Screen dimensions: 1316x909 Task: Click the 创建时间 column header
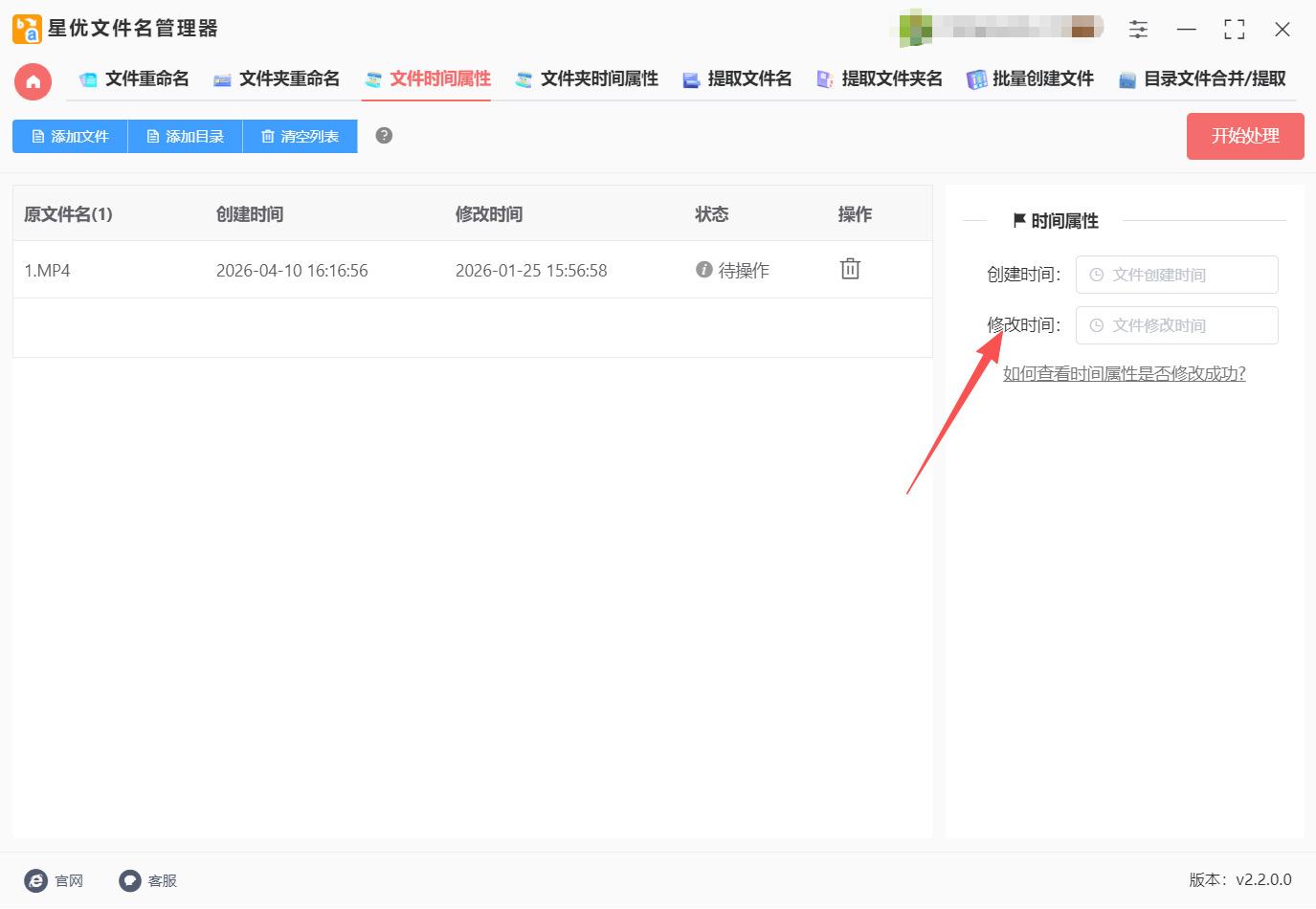tap(250, 214)
